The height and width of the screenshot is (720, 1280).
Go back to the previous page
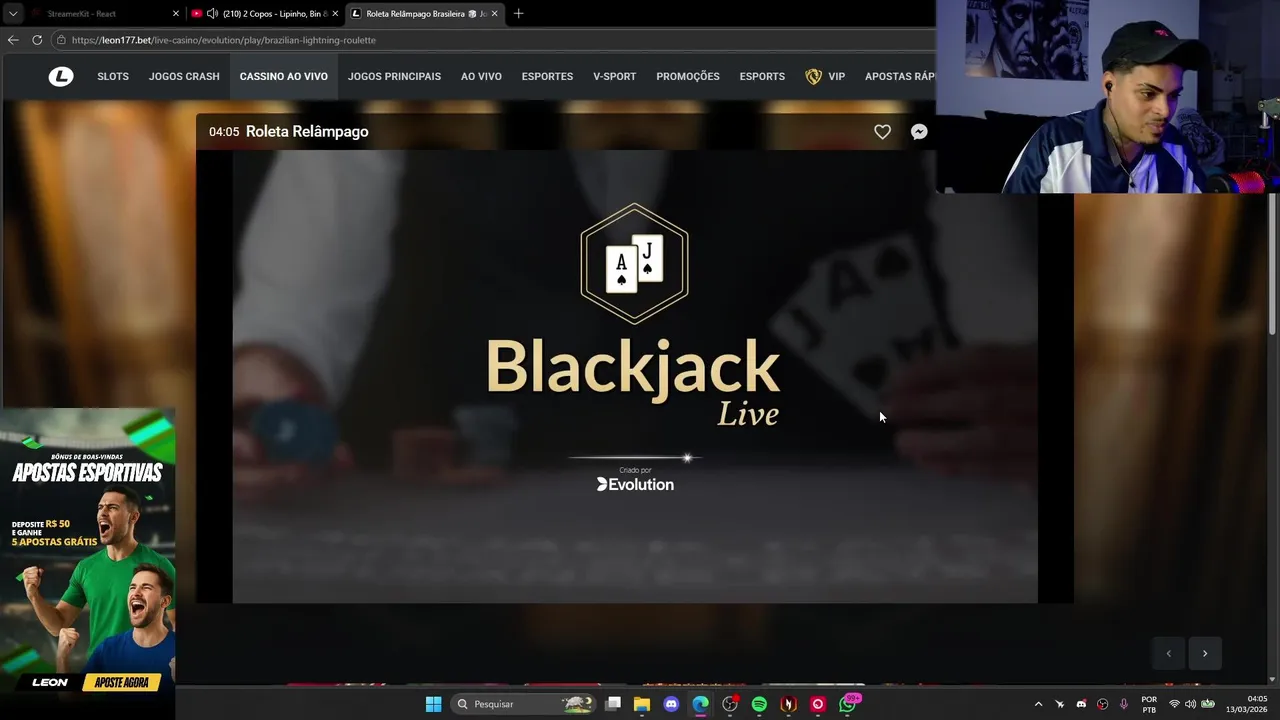point(13,40)
